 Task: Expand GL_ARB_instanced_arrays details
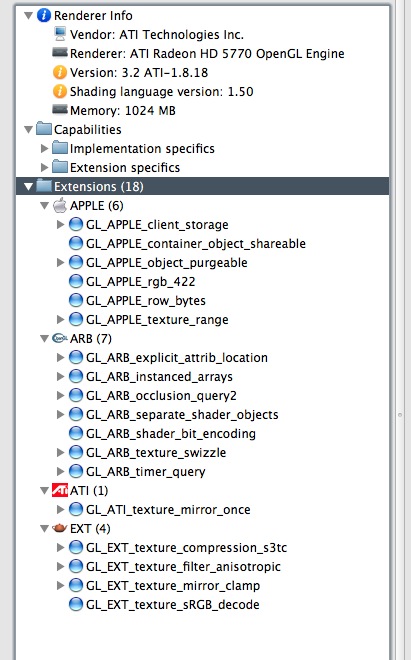pos(61,376)
